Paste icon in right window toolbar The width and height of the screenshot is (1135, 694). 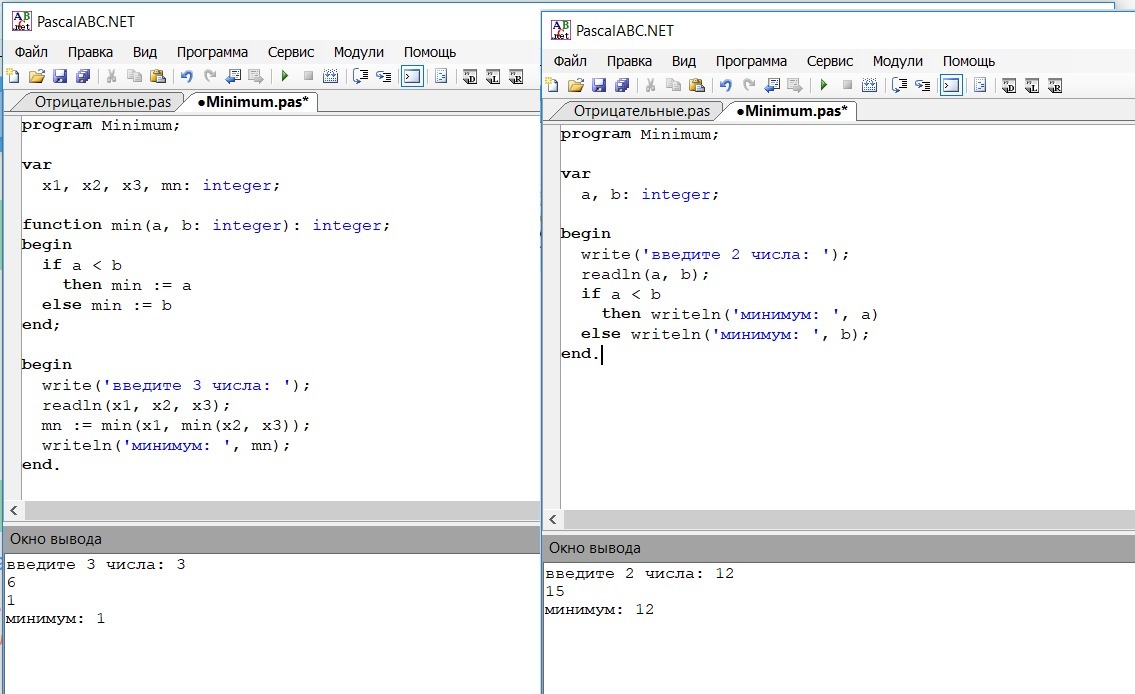(x=696, y=85)
